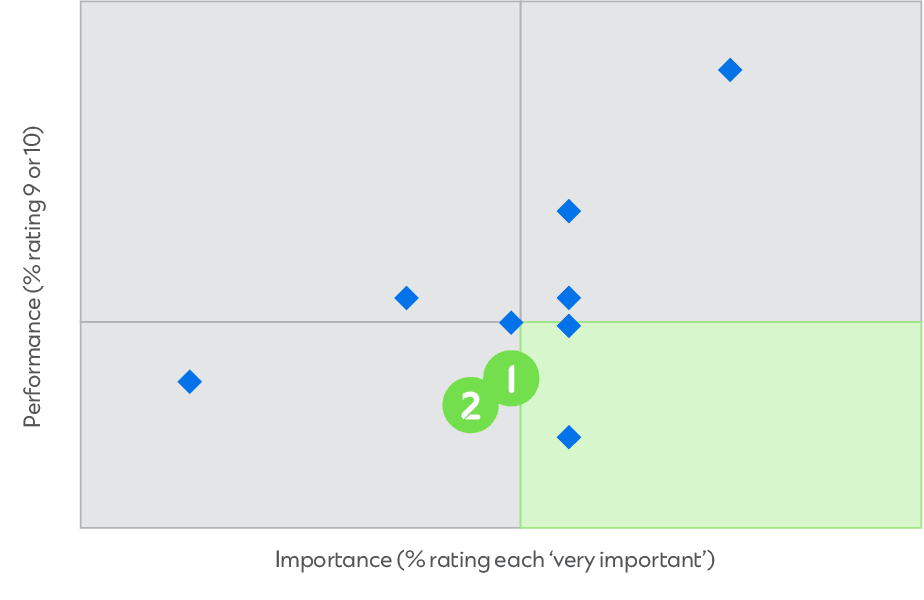Click the green circle numbered 1
The height and width of the screenshot is (600, 924).
pyautogui.click(x=511, y=378)
